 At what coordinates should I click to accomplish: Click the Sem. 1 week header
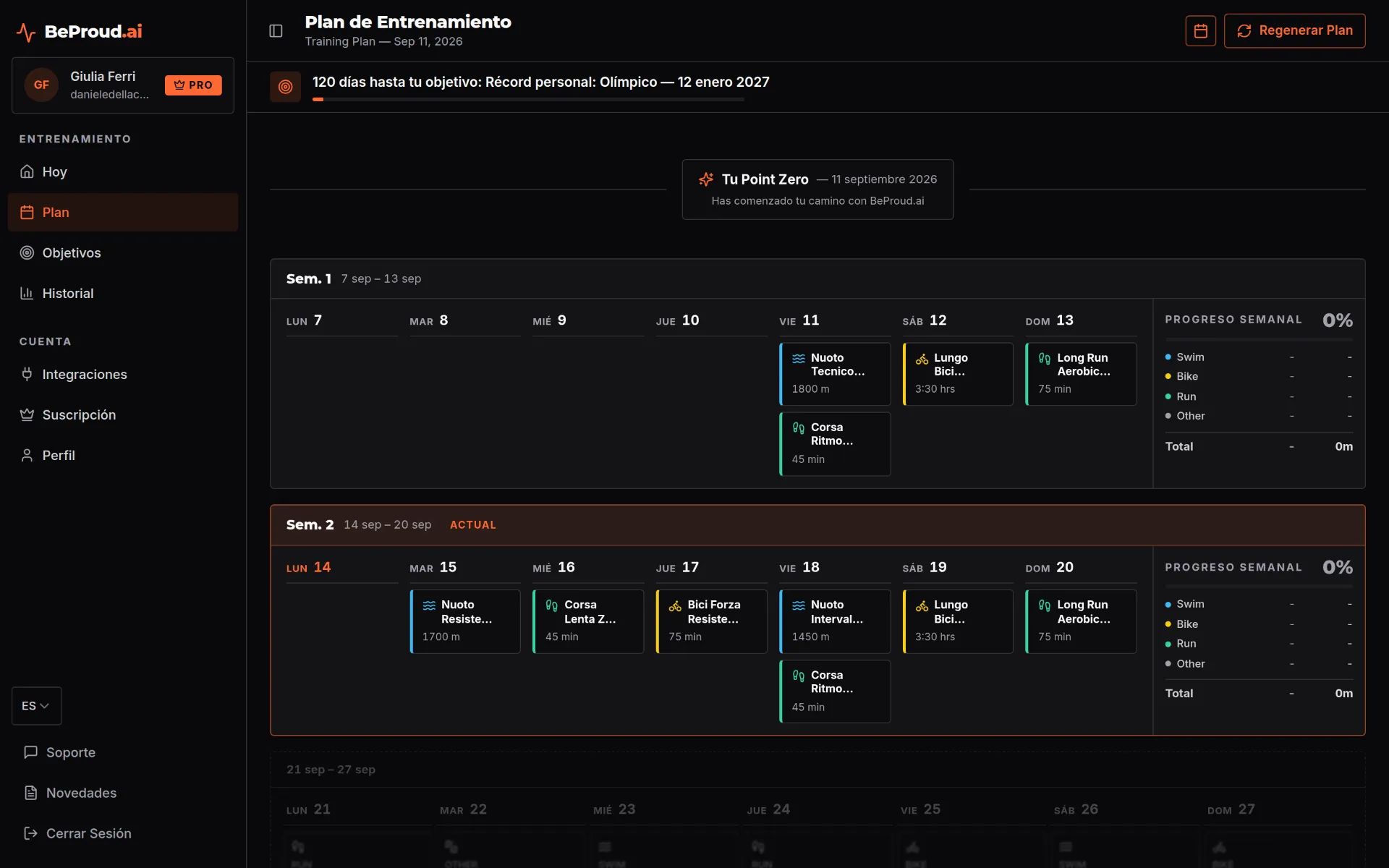tap(817, 278)
